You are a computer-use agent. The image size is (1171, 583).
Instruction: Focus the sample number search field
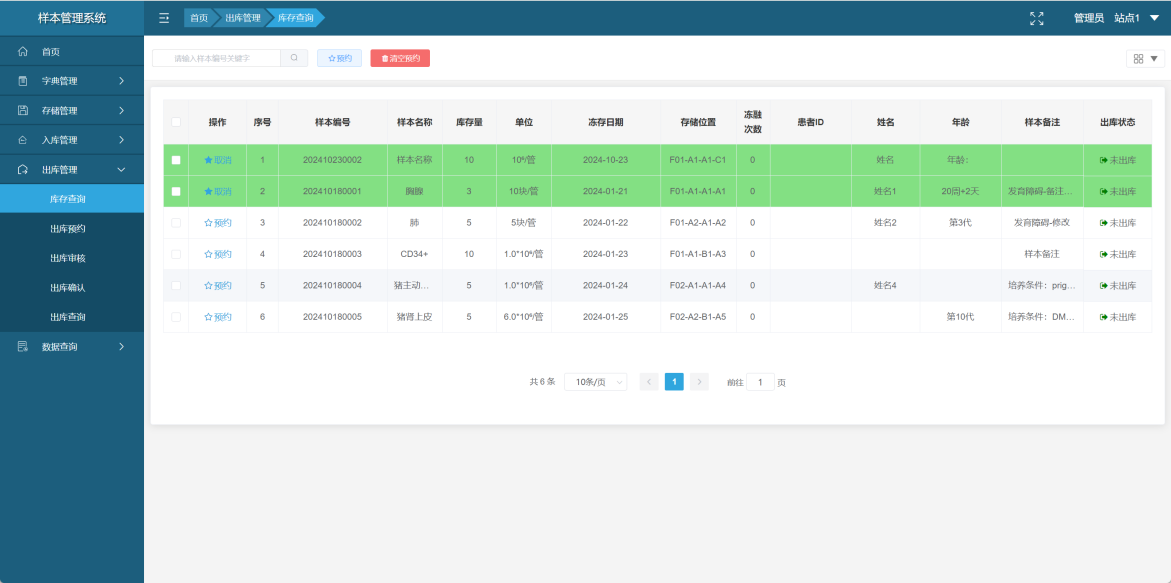[216, 58]
